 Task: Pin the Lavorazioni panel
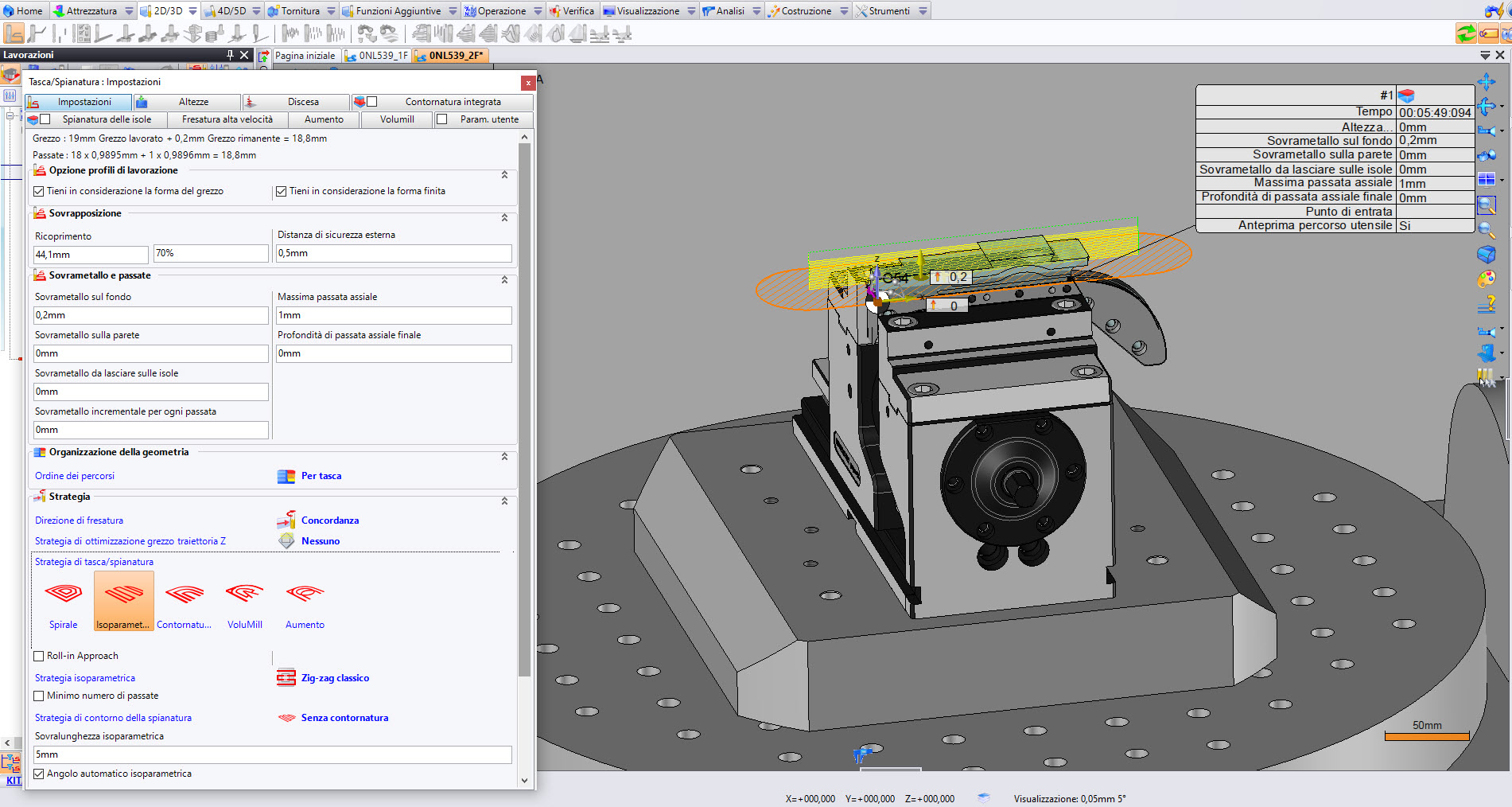(230, 55)
